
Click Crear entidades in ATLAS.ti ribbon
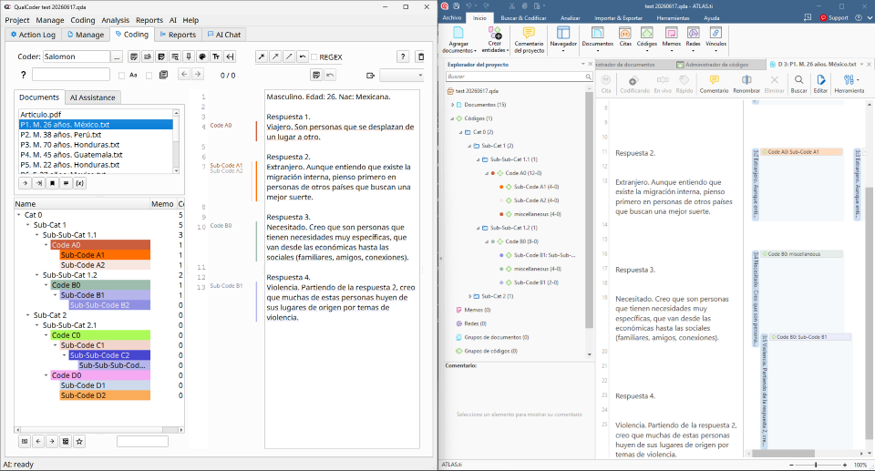[494, 40]
